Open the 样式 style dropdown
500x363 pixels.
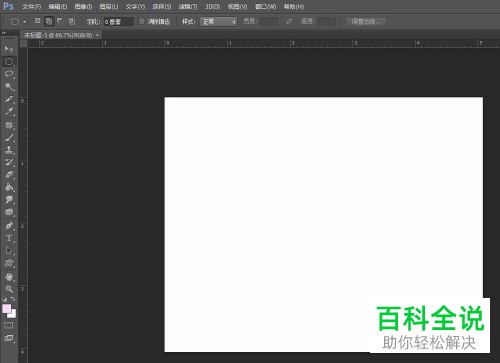pos(218,22)
